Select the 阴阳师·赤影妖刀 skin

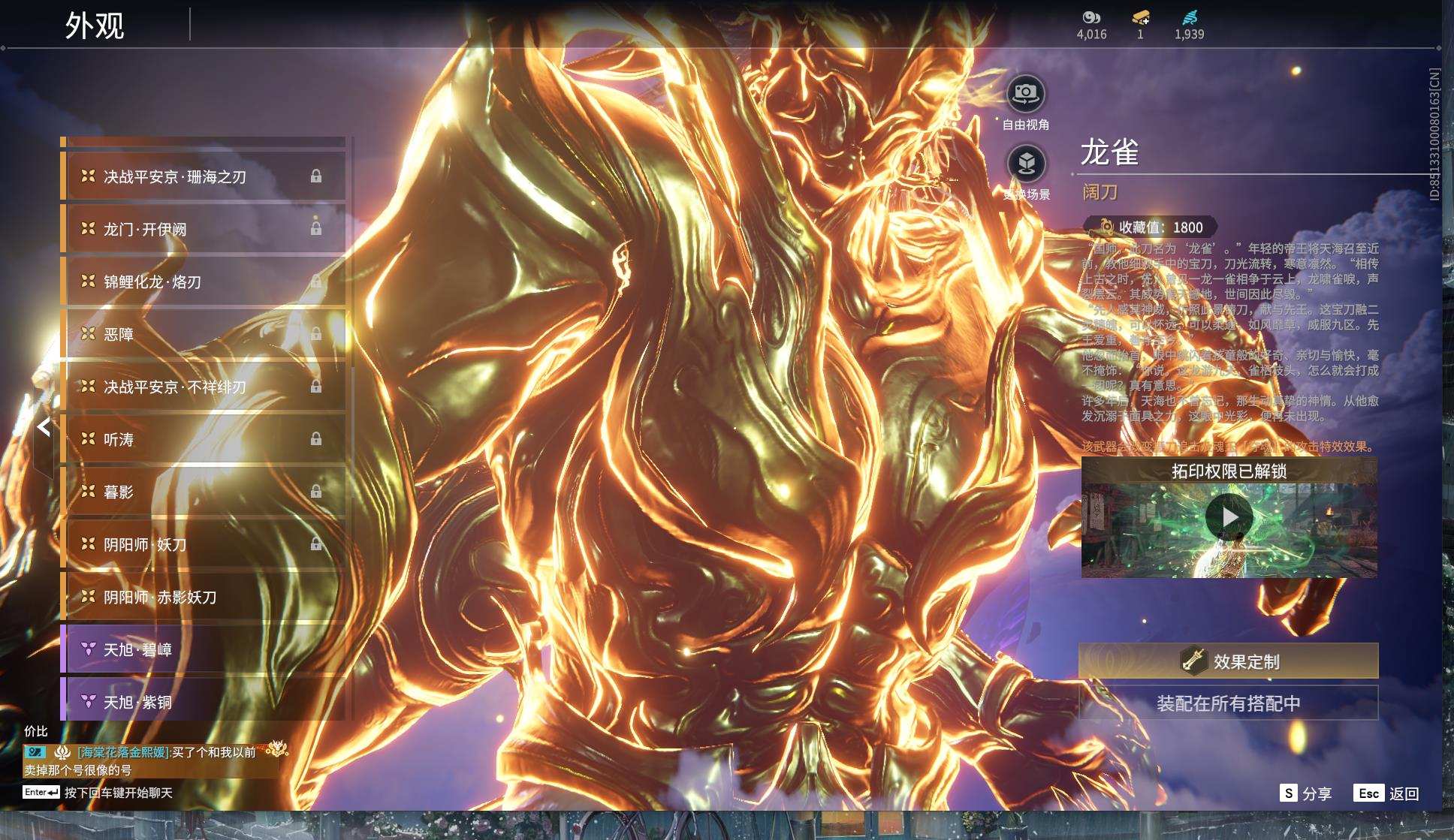click(x=203, y=597)
